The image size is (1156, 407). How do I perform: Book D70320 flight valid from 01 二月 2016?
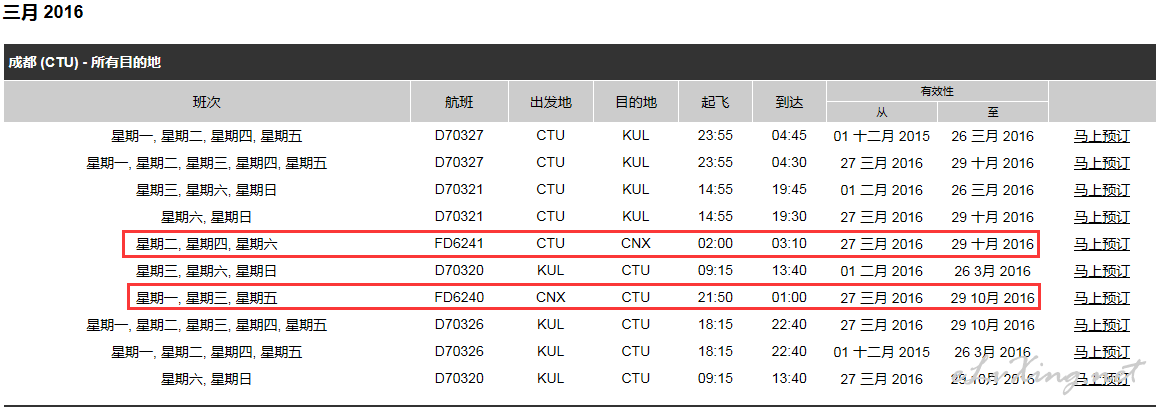pyautogui.click(x=1101, y=271)
